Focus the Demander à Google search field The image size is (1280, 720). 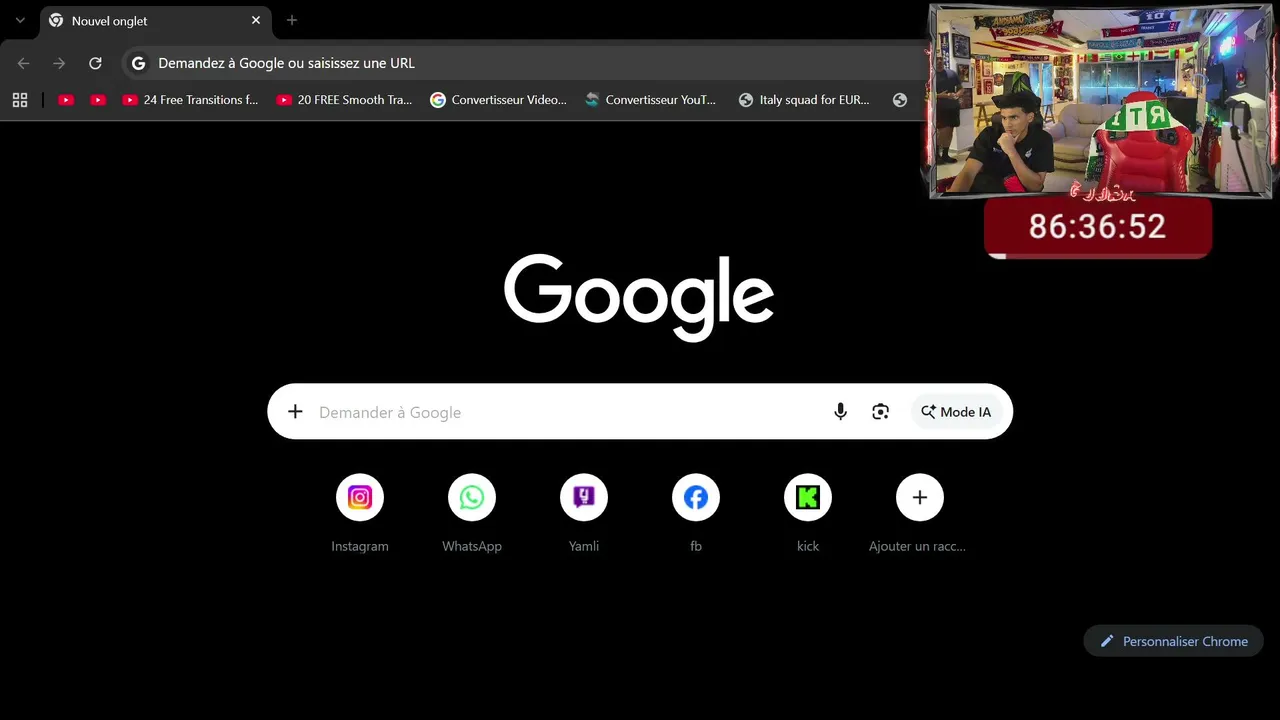(640, 412)
